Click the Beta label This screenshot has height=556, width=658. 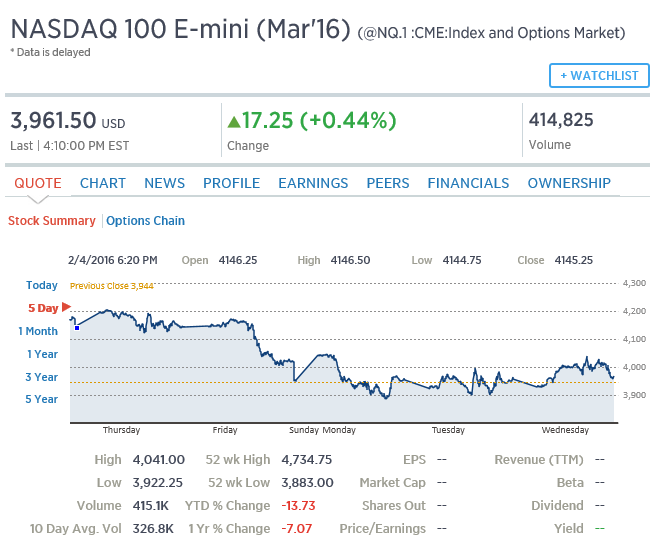(x=570, y=483)
